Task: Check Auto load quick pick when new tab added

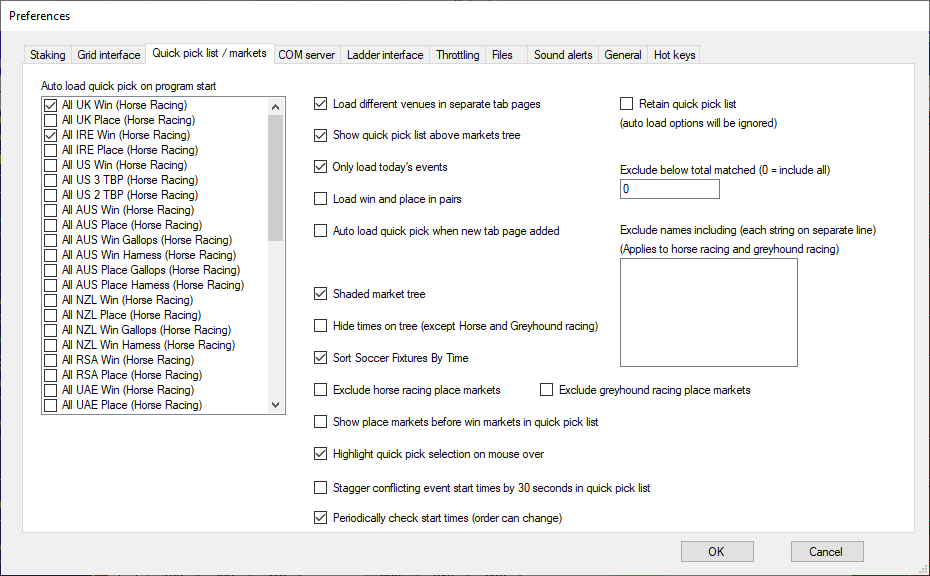Action: coord(320,231)
